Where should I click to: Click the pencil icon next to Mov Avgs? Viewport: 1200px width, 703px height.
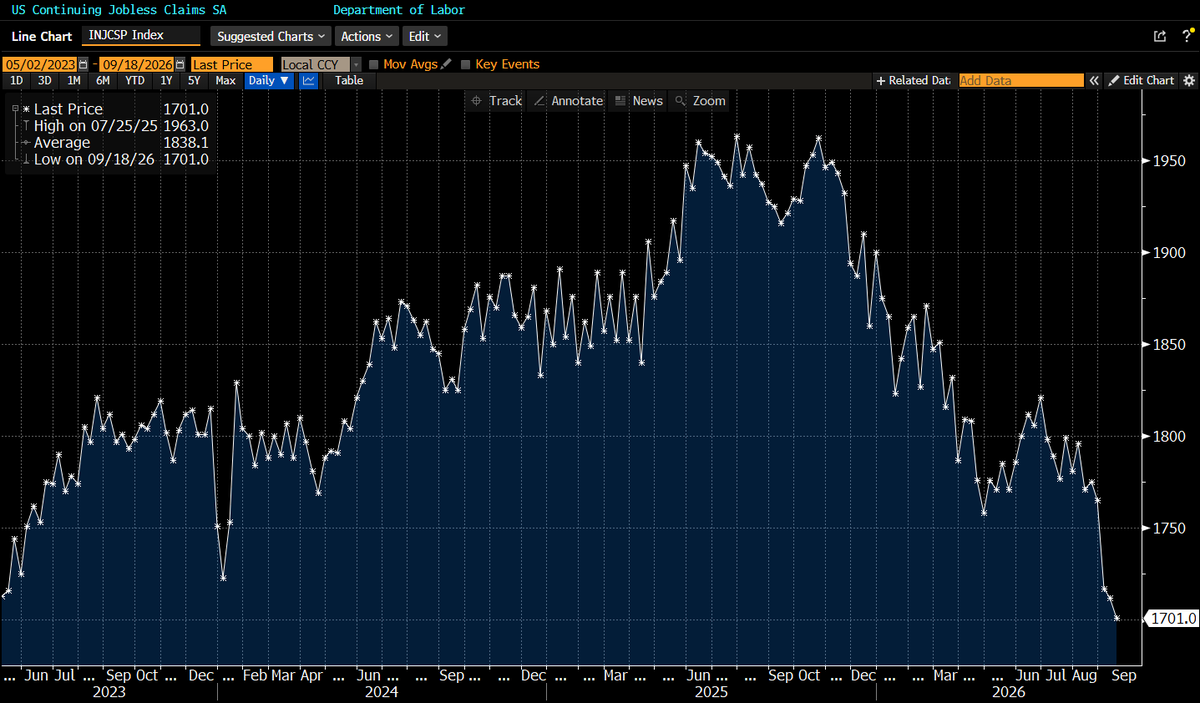(446, 64)
